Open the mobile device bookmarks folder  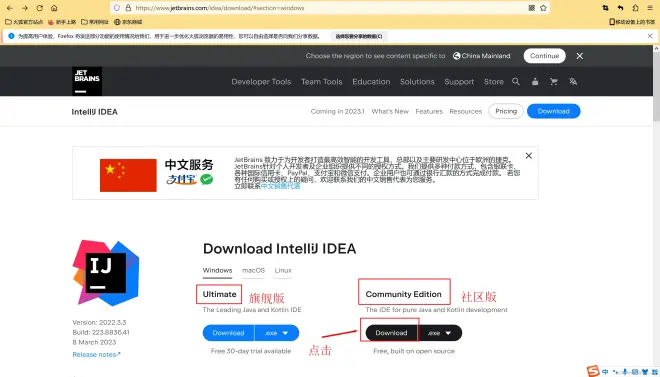(x=632, y=22)
